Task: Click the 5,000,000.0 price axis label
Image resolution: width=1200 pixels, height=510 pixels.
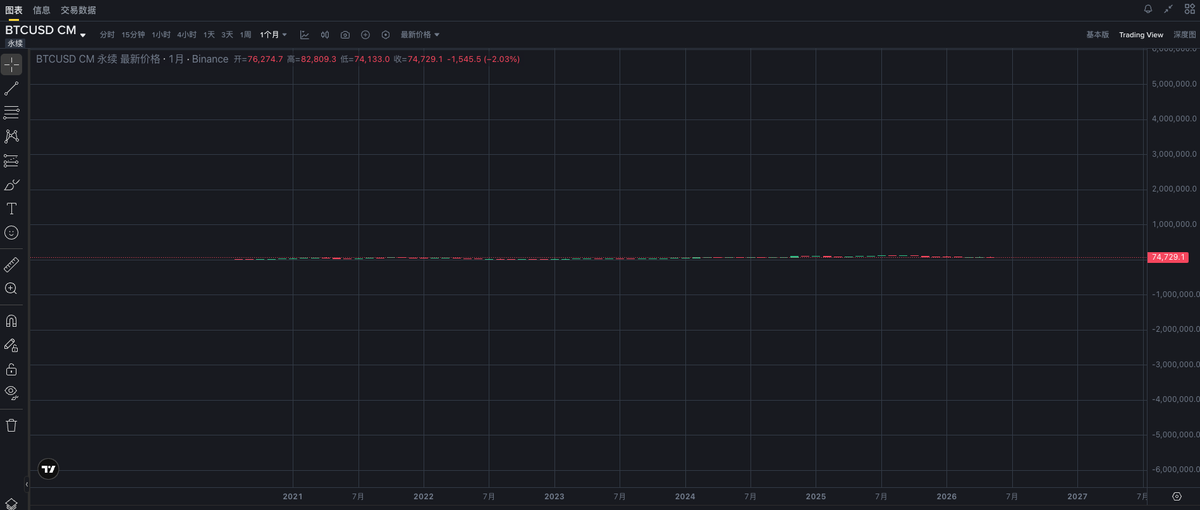Action: [x=1172, y=84]
